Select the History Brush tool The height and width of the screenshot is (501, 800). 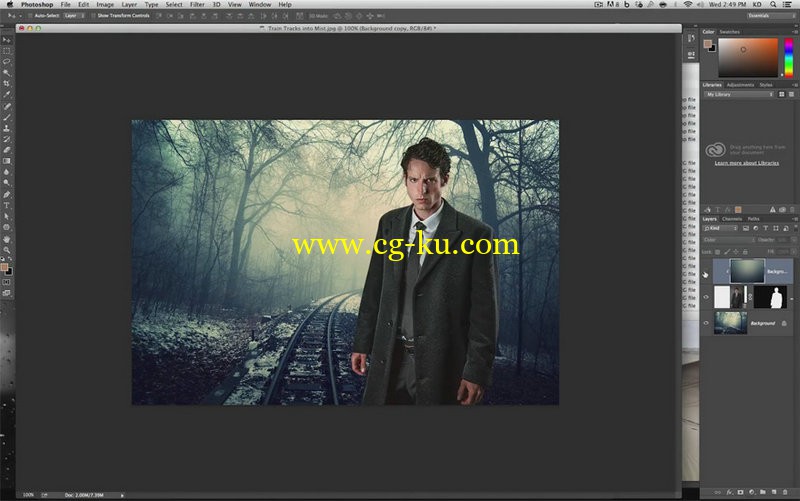tap(7, 139)
